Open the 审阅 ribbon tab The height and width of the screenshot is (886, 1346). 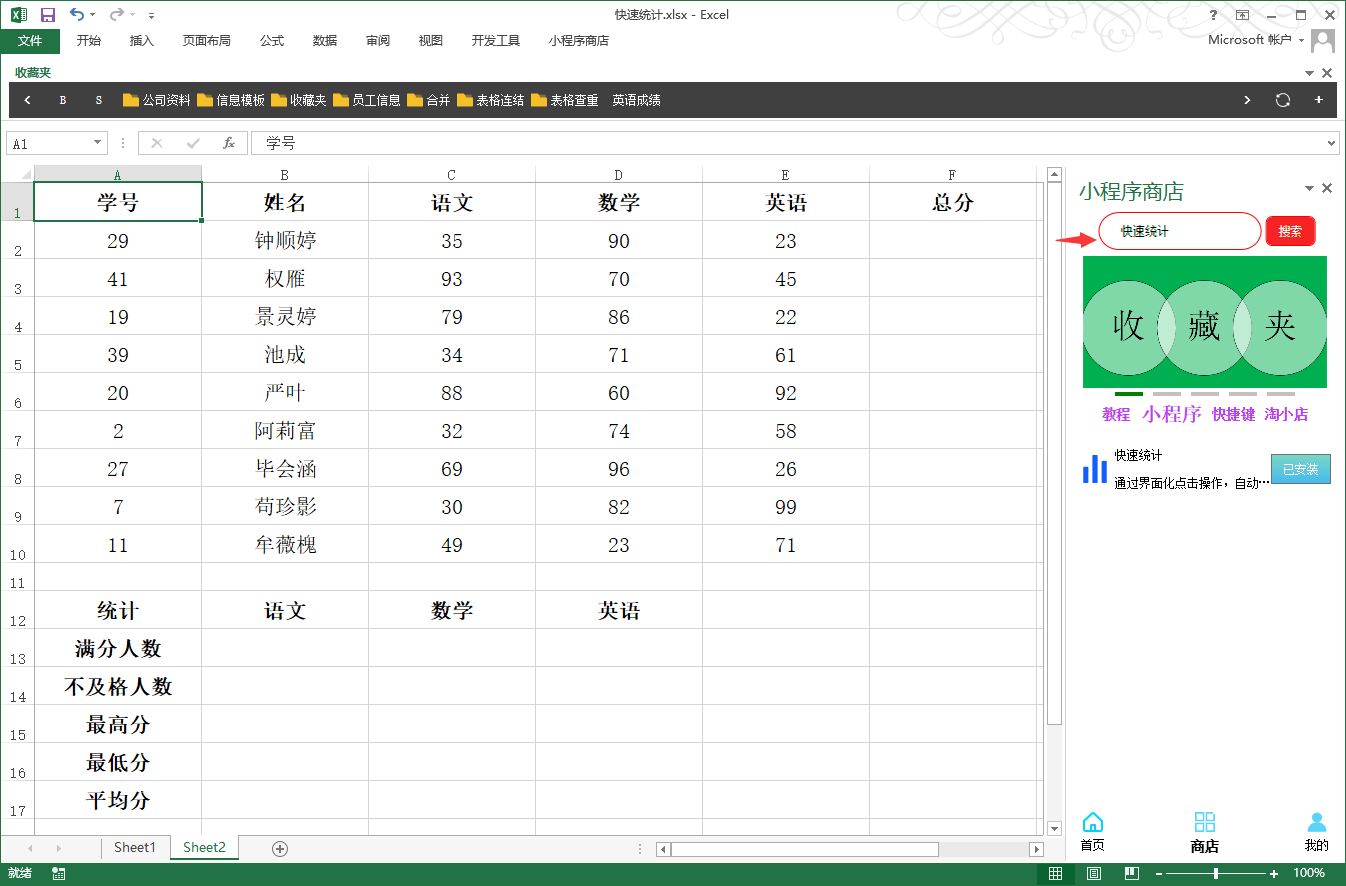pos(378,41)
